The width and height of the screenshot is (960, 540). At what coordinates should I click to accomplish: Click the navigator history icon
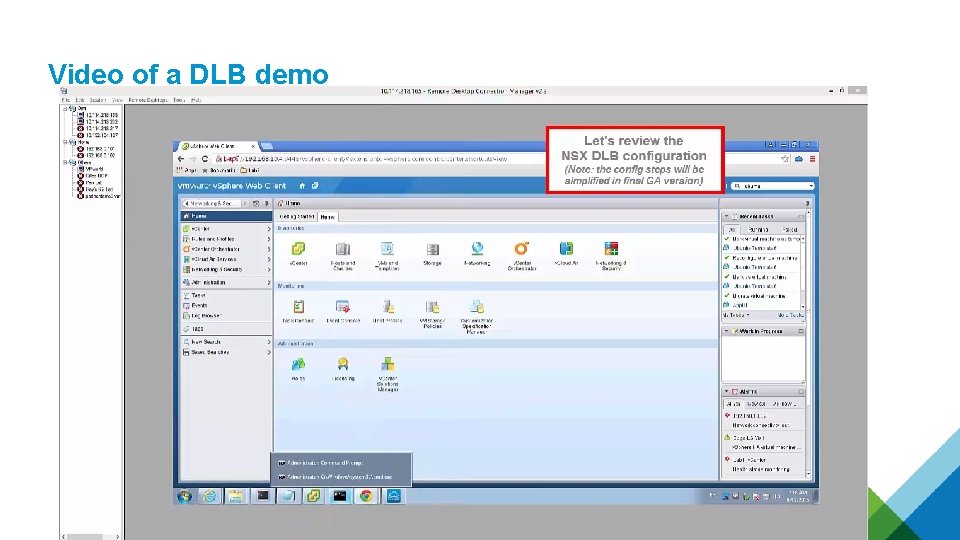coord(256,203)
